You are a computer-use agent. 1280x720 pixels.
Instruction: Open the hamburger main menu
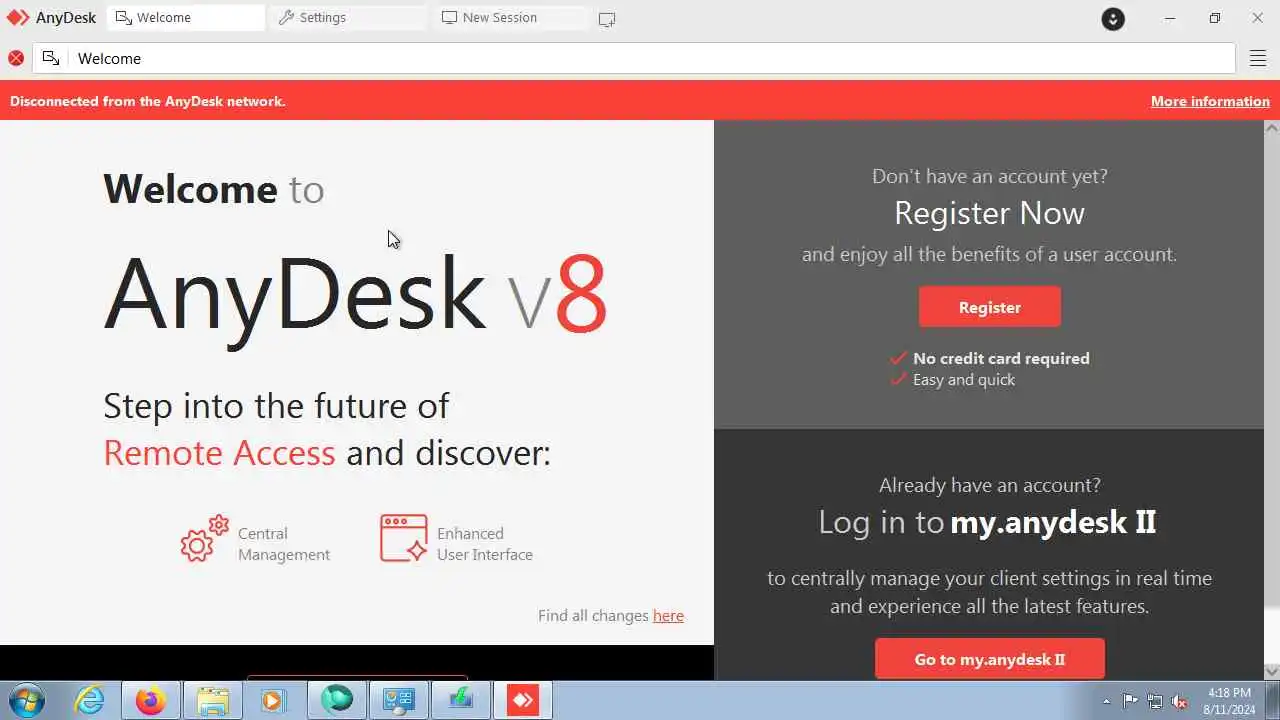tap(1258, 58)
